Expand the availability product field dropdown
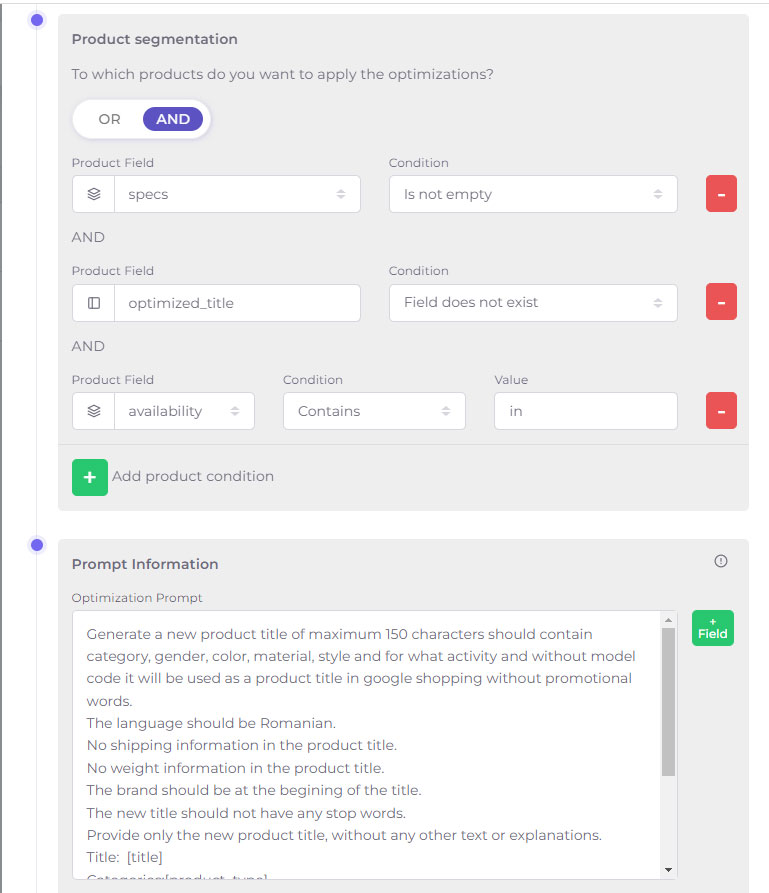The height and width of the screenshot is (893, 769). 184,411
